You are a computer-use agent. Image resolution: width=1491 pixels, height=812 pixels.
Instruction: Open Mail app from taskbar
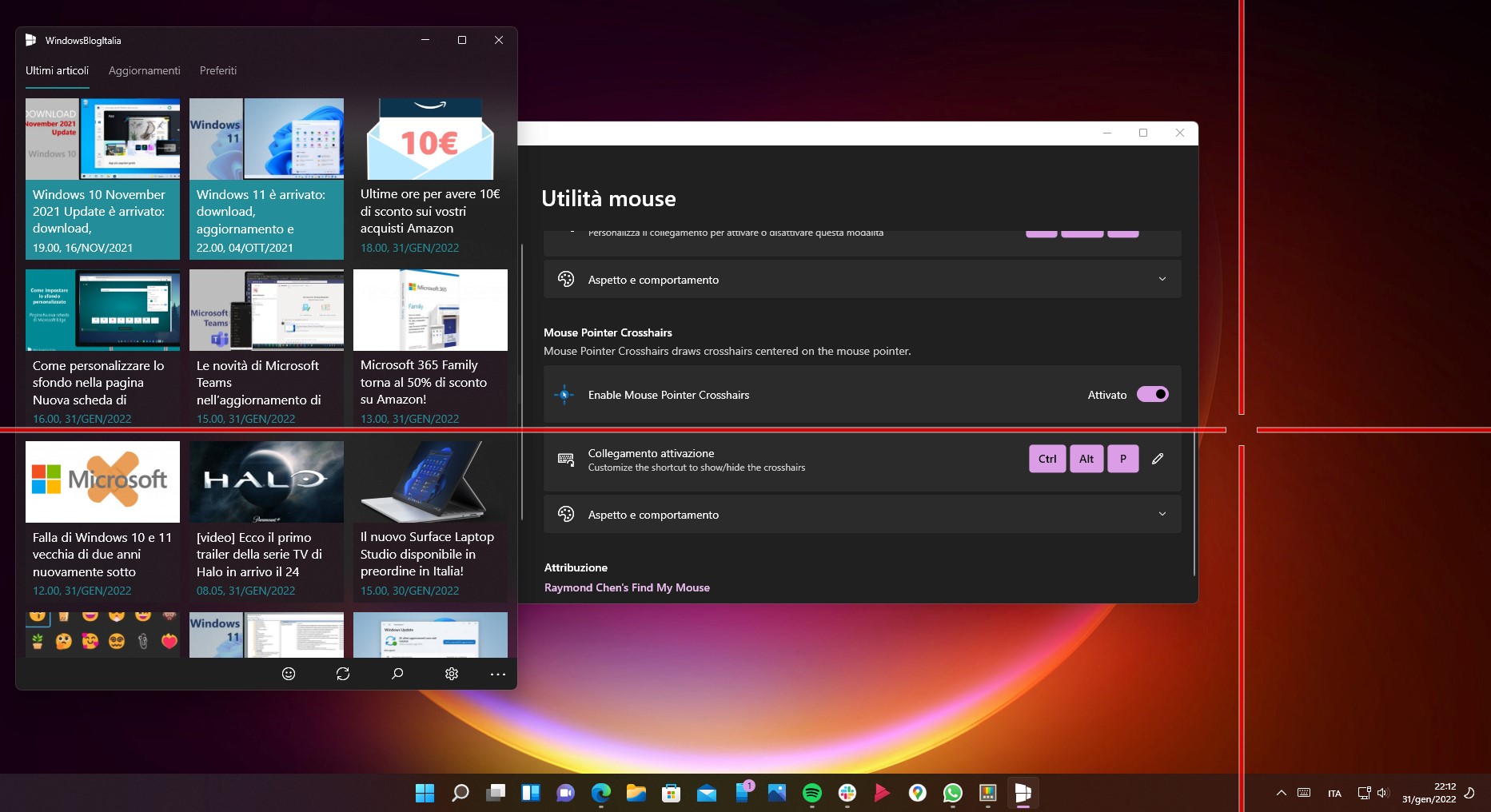[x=707, y=793]
